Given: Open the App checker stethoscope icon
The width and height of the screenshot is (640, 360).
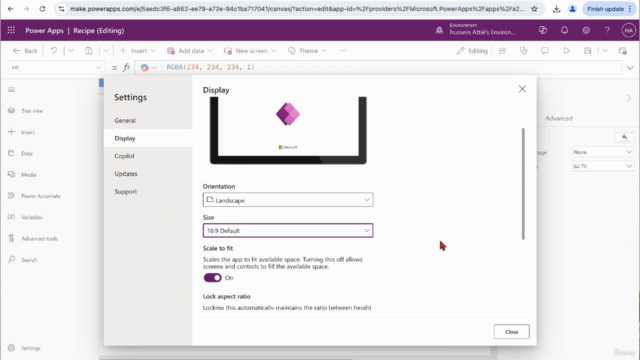Looking at the screenshot, I should click(x=524, y=51).
